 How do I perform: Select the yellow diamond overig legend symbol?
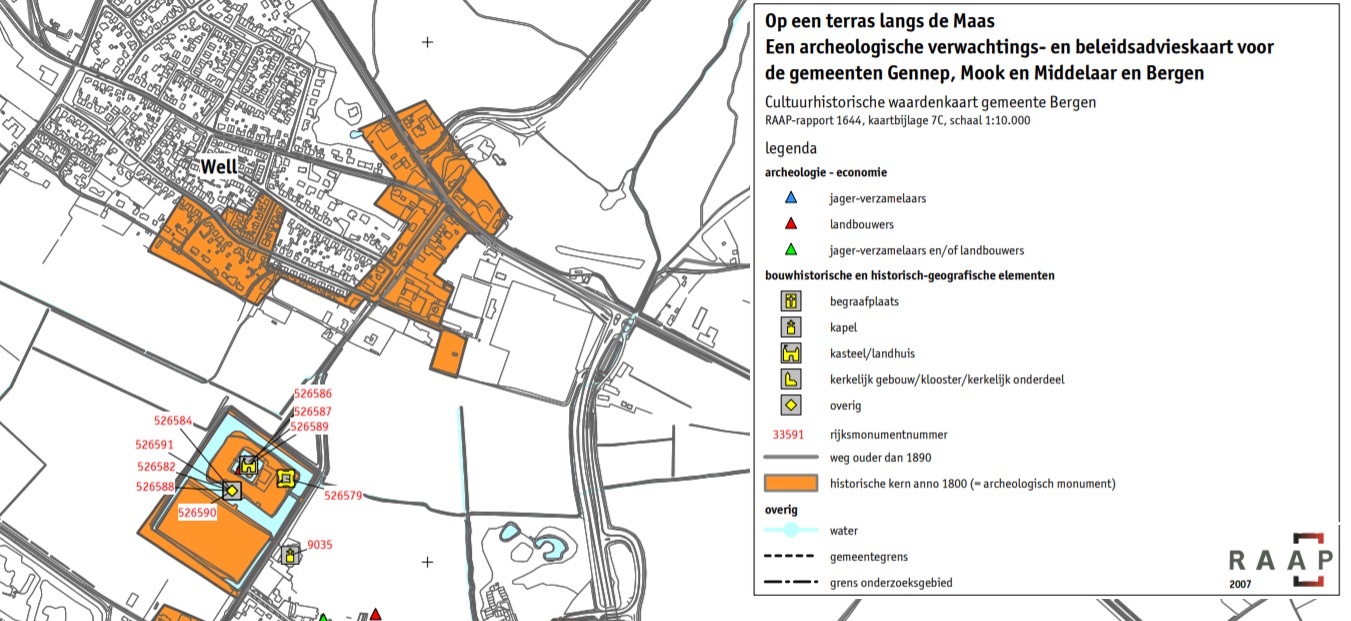(790, 405)
